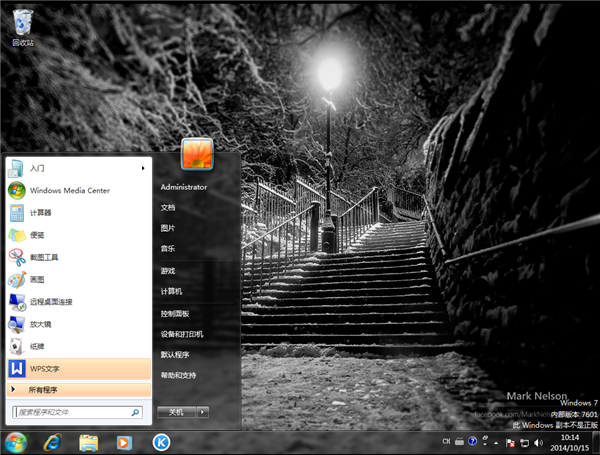Image resolution: width=600 pixels, height=455 pixels.
Task: Open shutdown options arrow beside 关机
Action: coord(203,411)
